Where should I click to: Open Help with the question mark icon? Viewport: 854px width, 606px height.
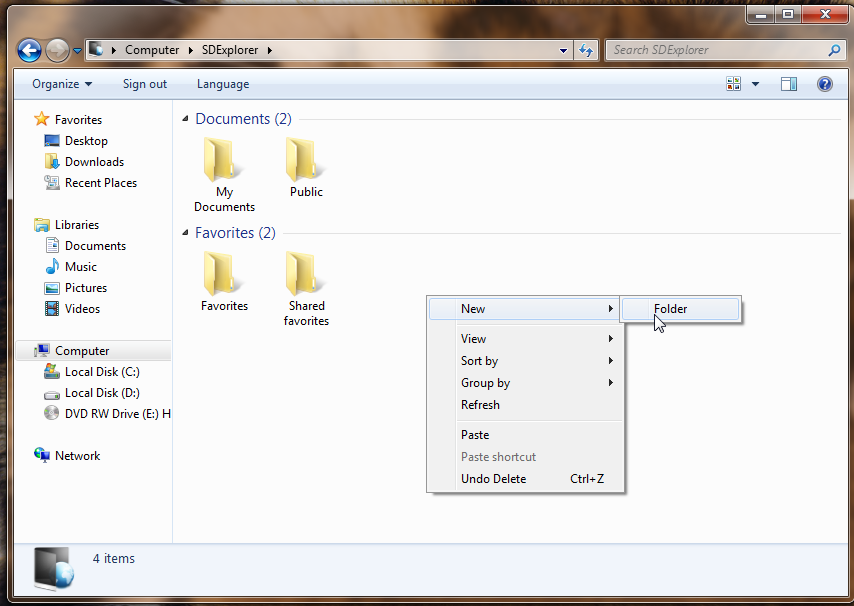825,84
